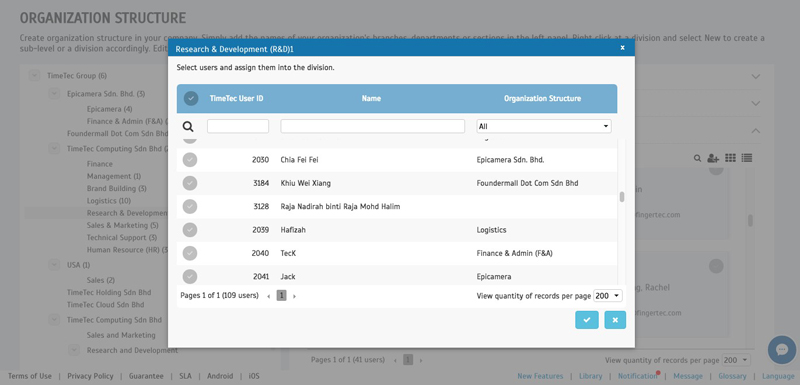Confirm selection with the checkmark button
800x385 pixels.
(587, 320)
